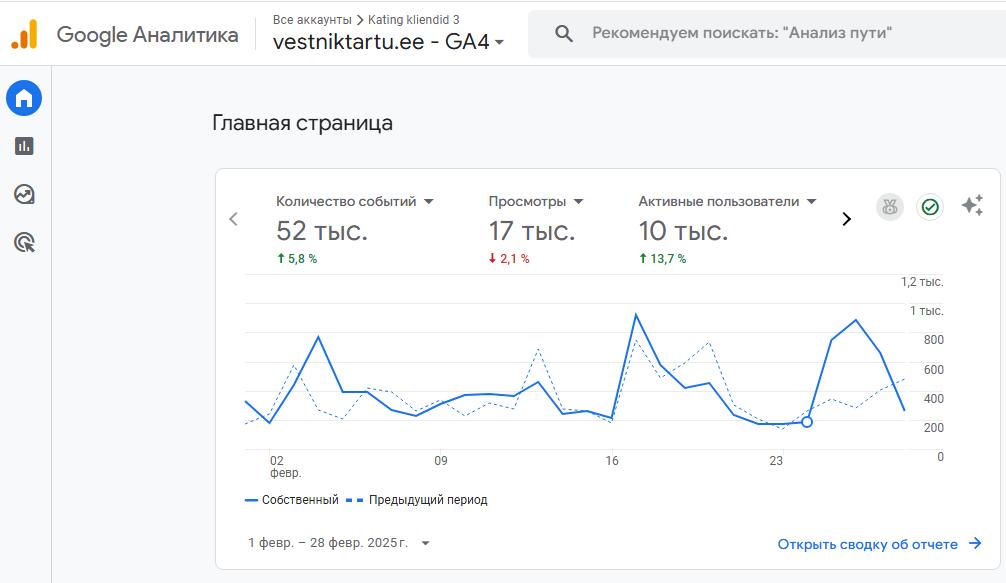Go to previous metrics with left chevron
This screenshot has width=1006, height=583.
[234, 219]
